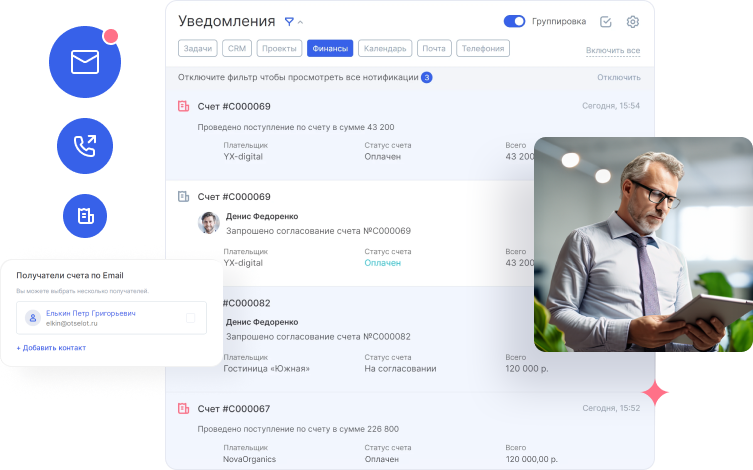Click red invoice icon for Счет #C000067
Viewport: 753px width, 470px height.
(183, 408)
